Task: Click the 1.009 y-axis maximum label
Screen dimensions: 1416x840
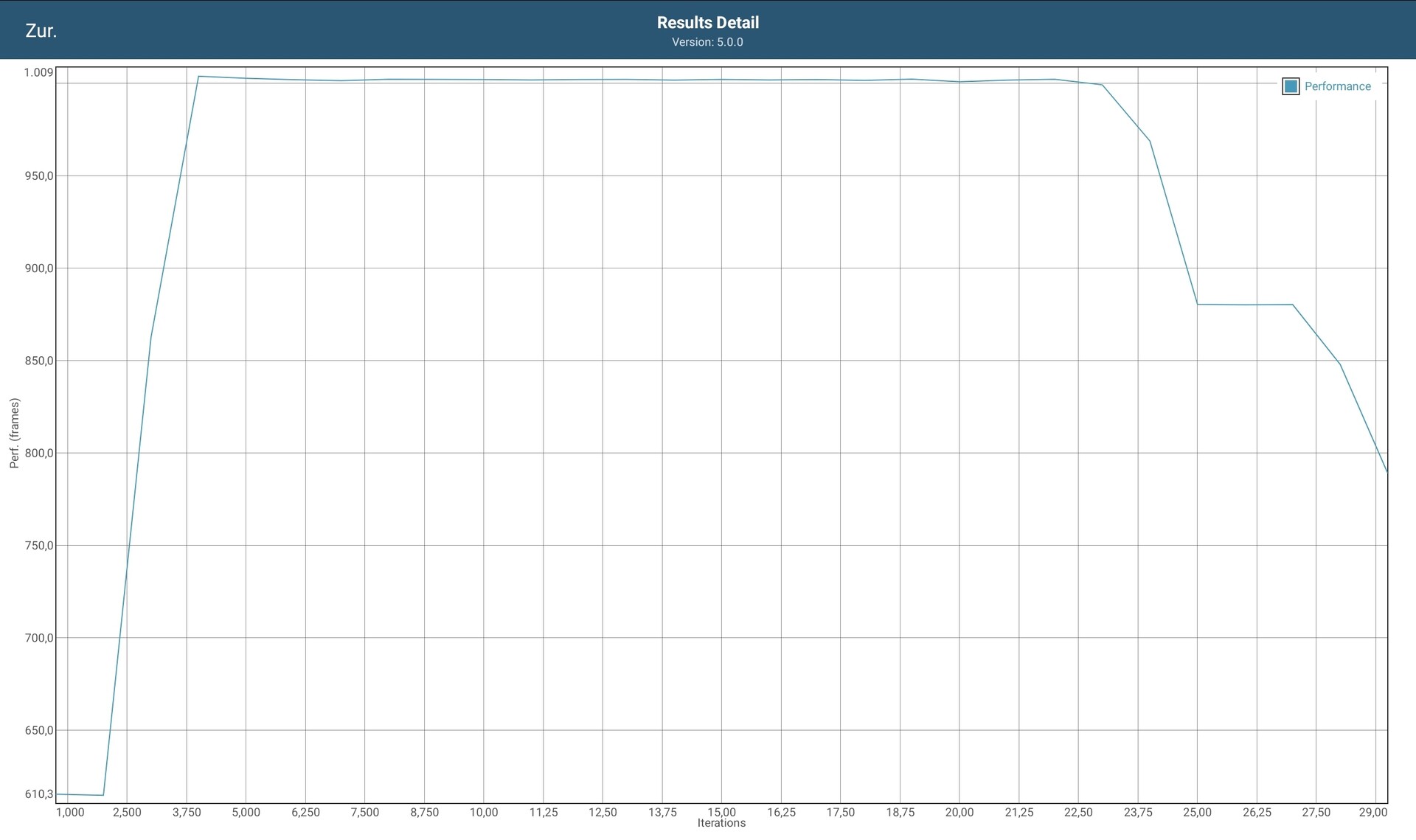Action: (38, 72)
